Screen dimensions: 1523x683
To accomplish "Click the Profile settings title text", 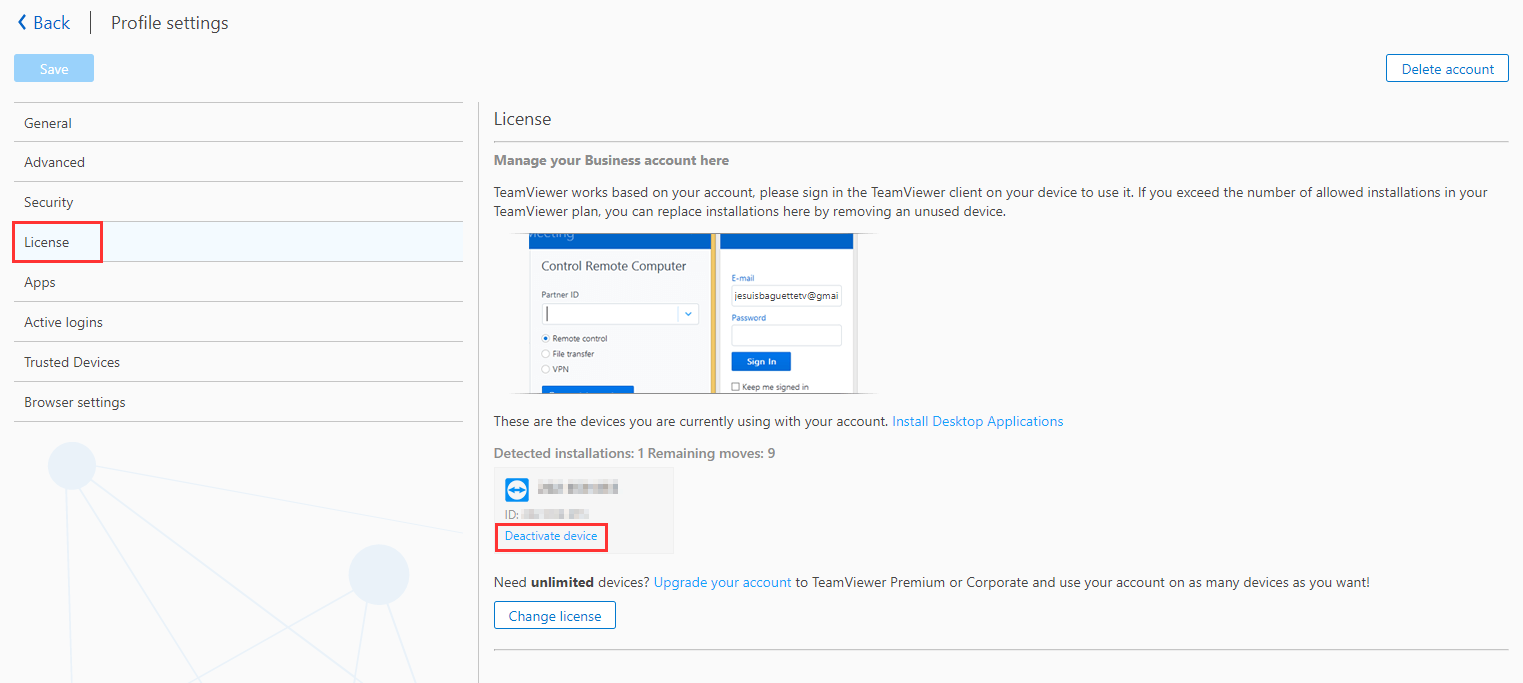I will (169, 22).
